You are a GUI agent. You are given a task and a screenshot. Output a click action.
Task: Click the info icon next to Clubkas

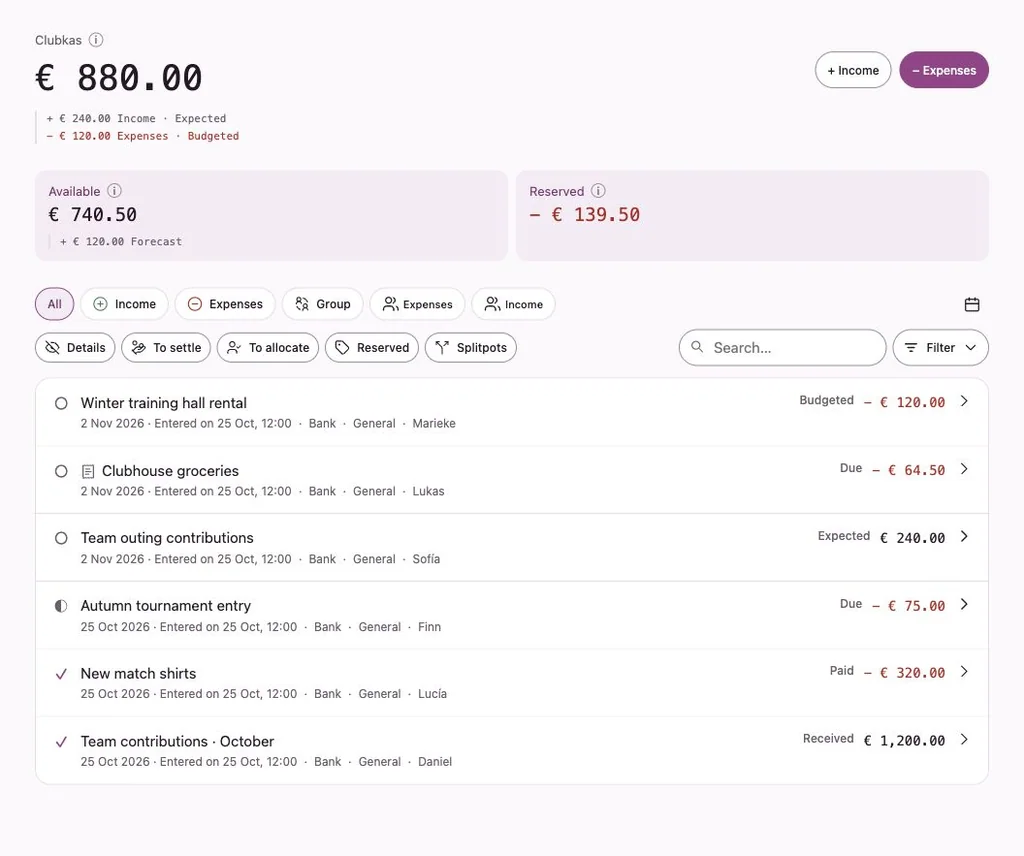[96, 40]
